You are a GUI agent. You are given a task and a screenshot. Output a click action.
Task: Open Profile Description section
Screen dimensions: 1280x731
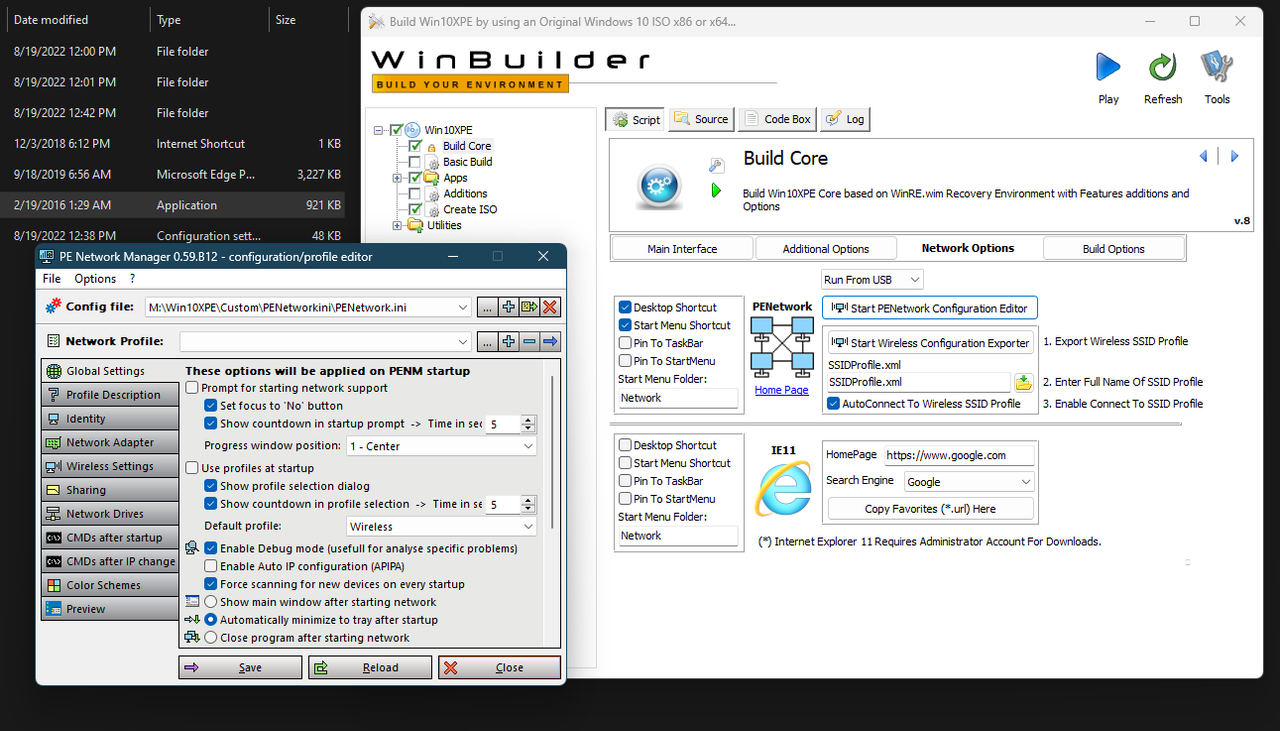pyautogui.click(x=110, y=395)
